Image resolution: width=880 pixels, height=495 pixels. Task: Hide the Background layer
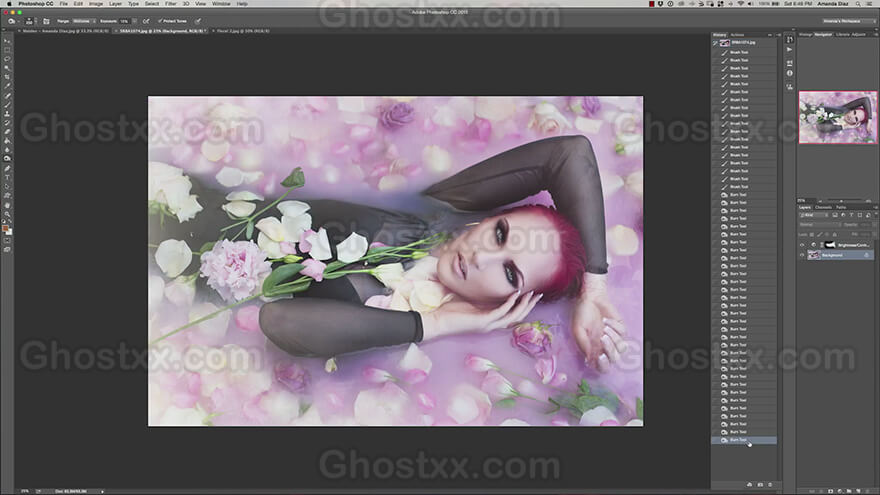pyautogui.click(x=802, y=255)
